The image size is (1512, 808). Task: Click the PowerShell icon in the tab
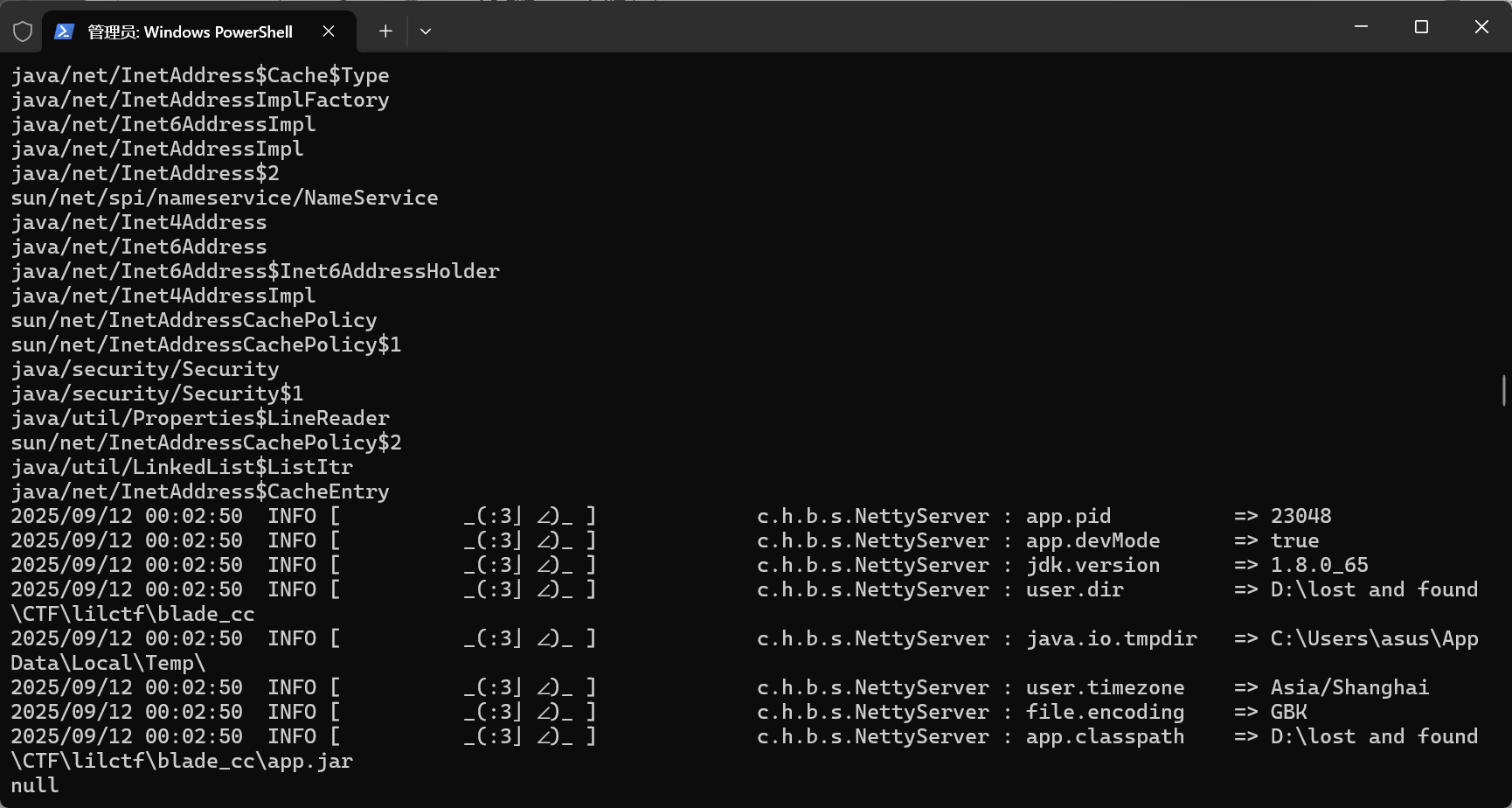pyautogui.click(x=64, y=31)
